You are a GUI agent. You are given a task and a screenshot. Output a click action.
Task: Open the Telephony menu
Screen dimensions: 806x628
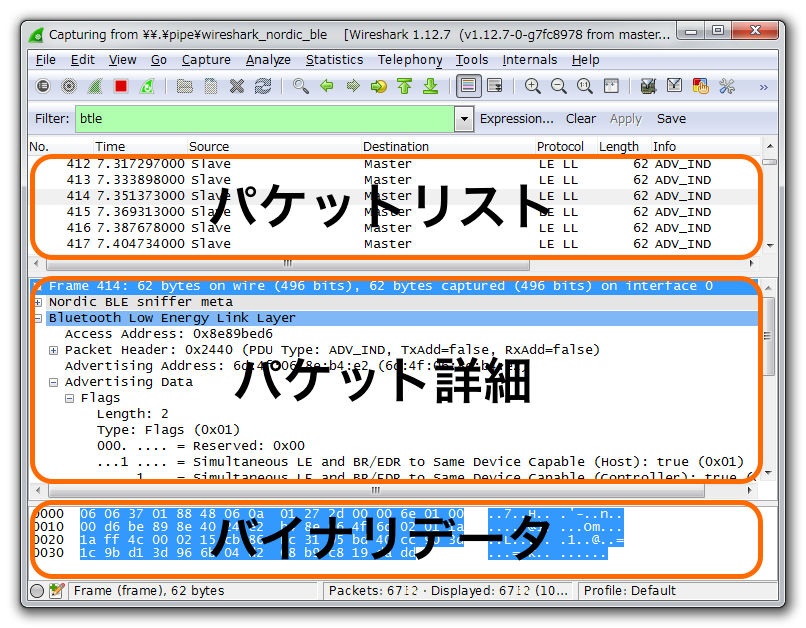pos(410,60)
